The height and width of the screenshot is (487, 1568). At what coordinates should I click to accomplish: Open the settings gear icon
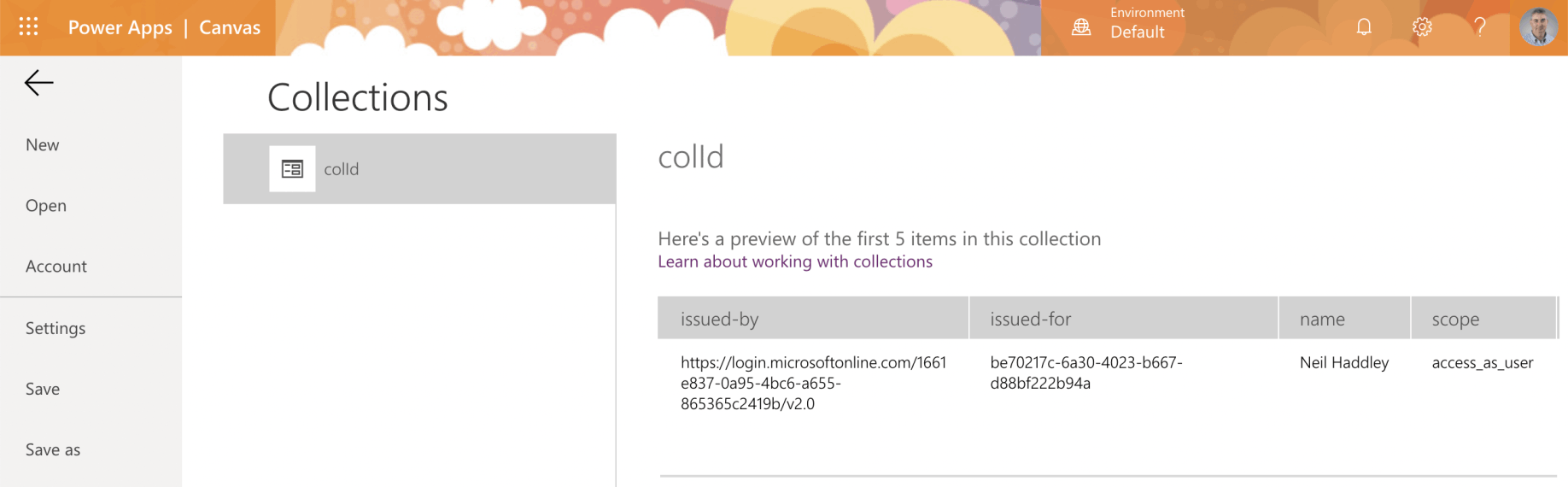coord(1422,27)
